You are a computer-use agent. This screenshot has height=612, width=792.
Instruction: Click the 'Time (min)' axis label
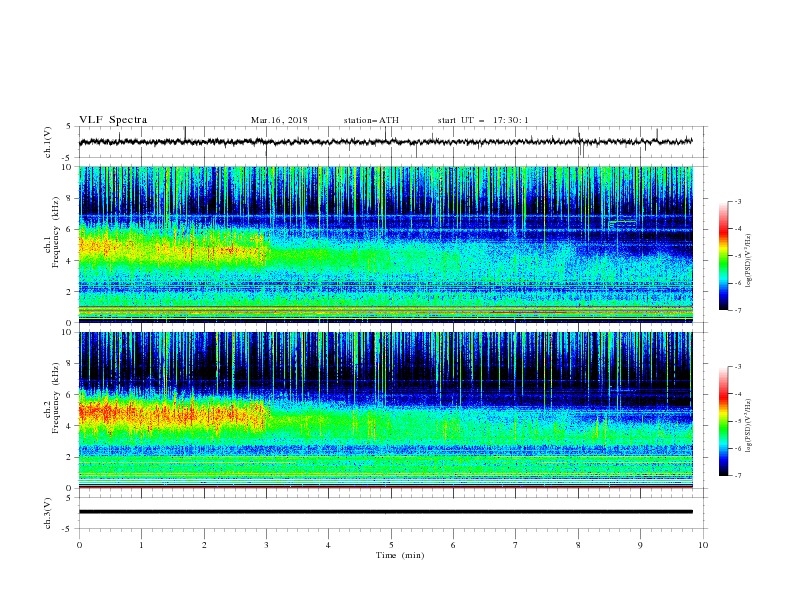tap(400, 555)
